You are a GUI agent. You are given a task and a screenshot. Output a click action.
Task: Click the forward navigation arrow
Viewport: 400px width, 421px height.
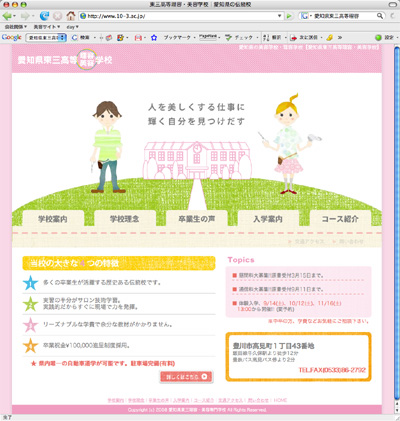(25, 16)
